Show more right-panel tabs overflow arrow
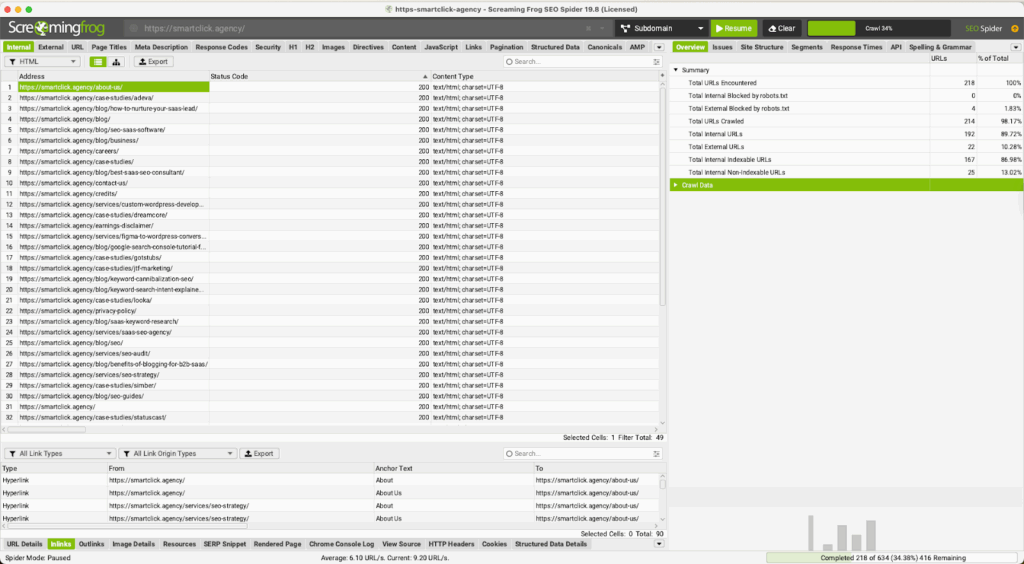 (1015, 47)
